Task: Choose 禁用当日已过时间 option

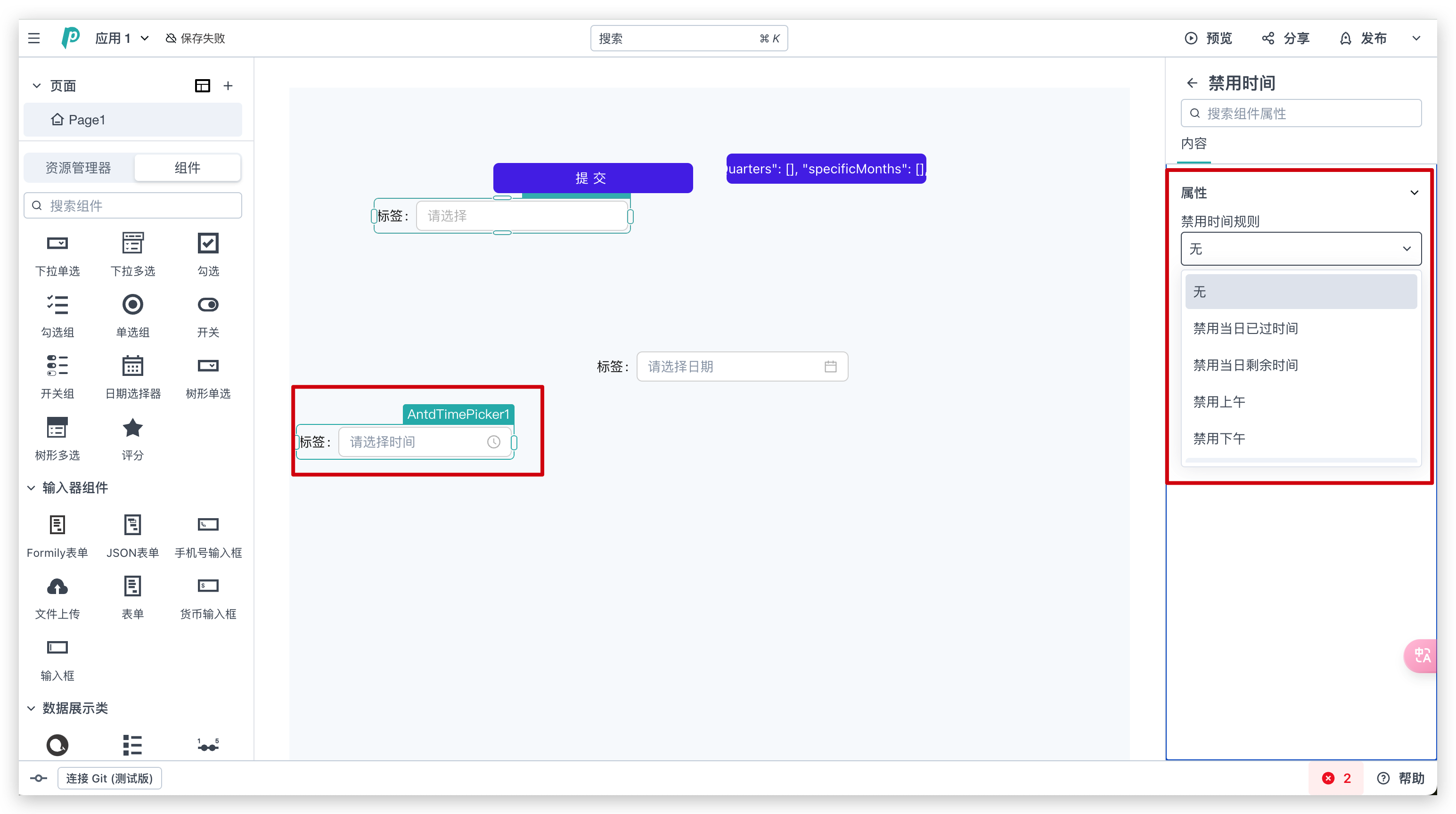Action: point(1245,328)
